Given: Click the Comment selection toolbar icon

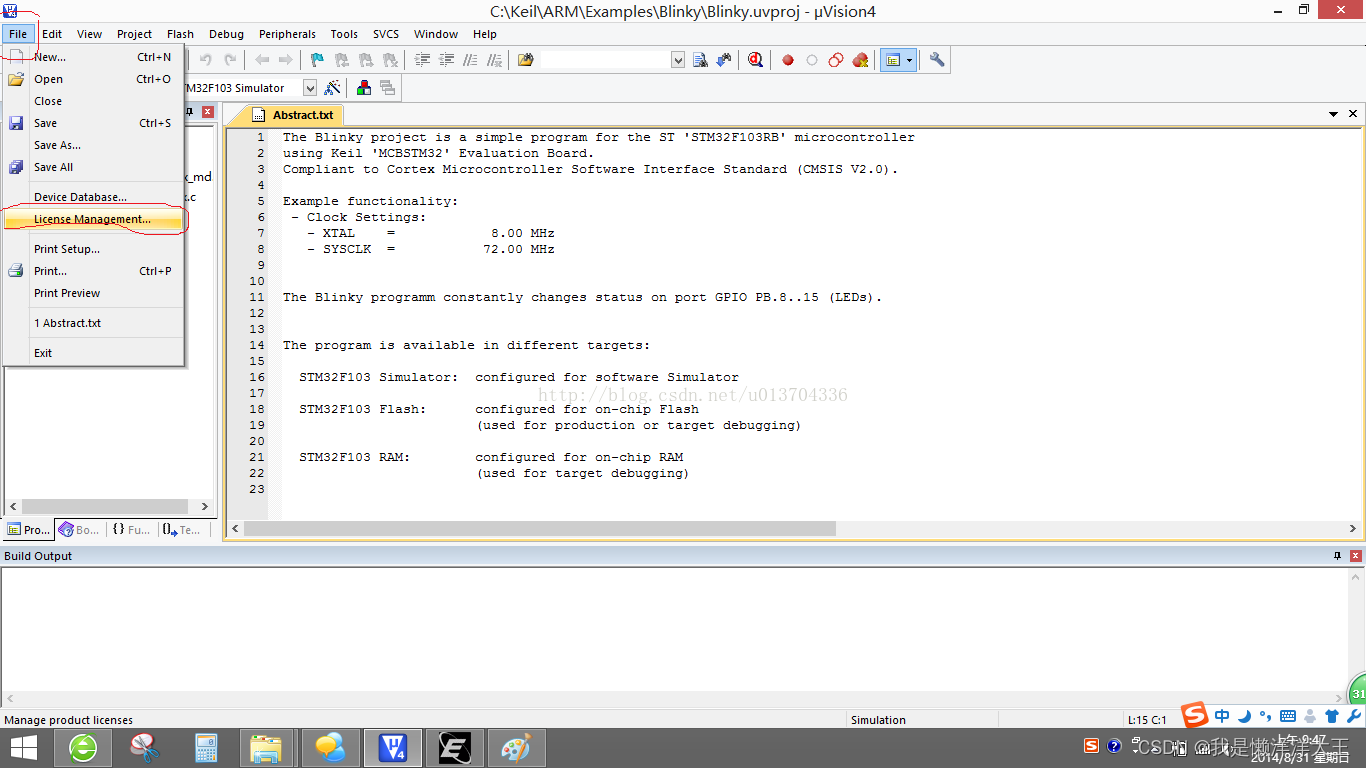Looking at the screenshot, I should tap(470, 60).
